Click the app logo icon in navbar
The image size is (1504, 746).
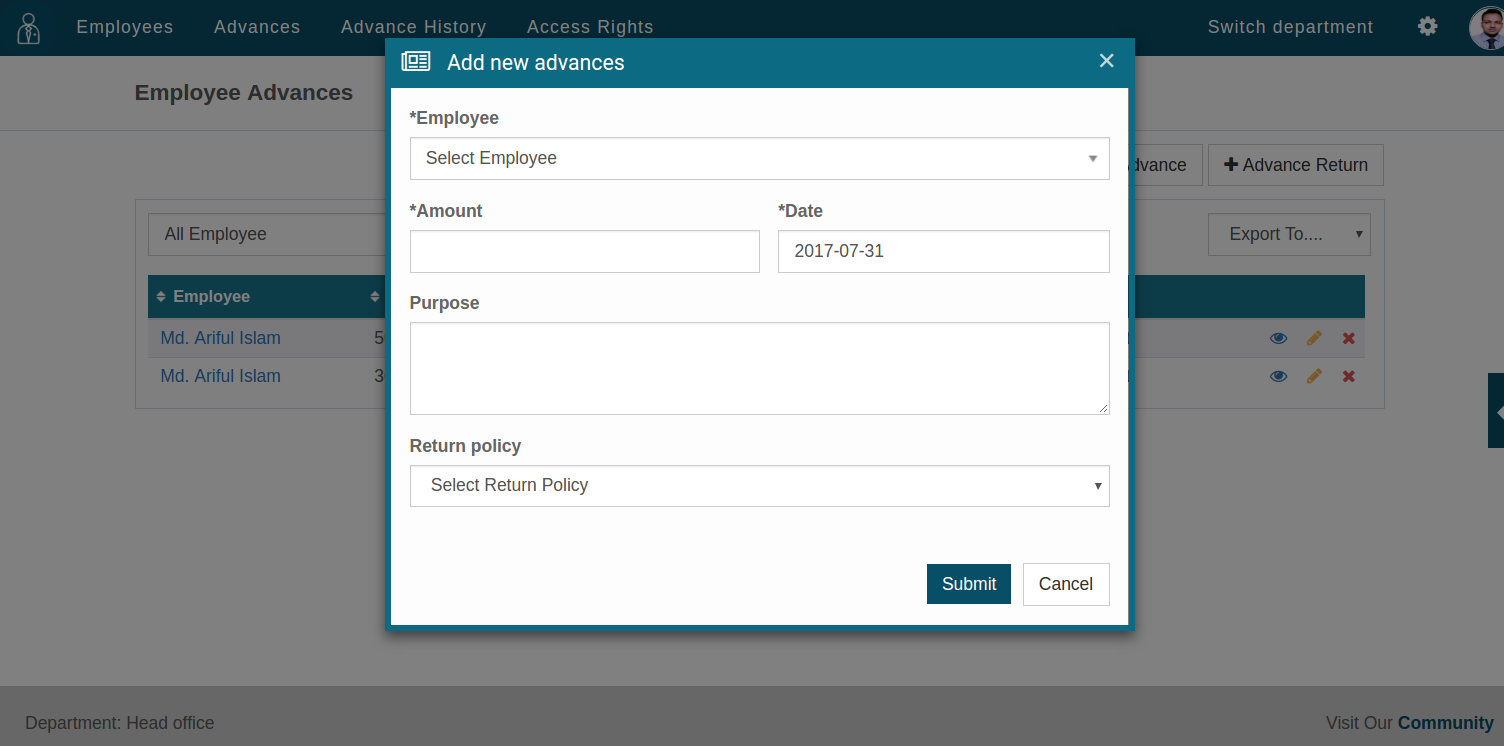29,28
